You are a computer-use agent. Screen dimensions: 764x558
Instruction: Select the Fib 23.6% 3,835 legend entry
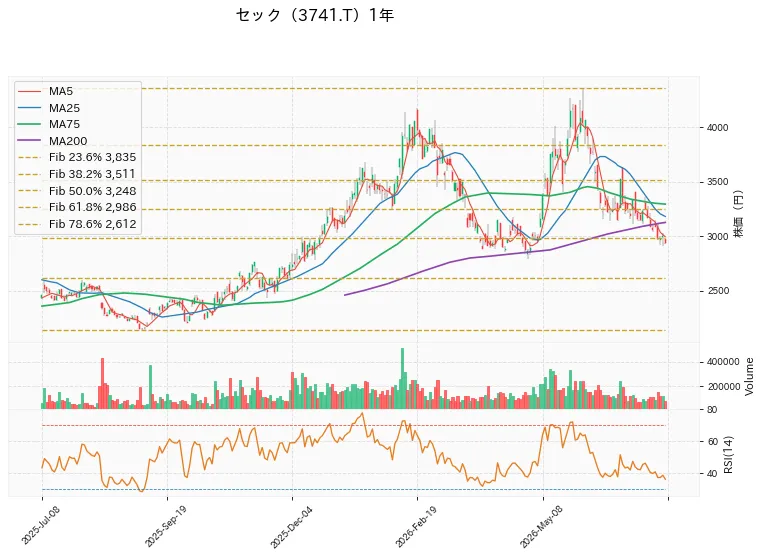coord(77,157)
